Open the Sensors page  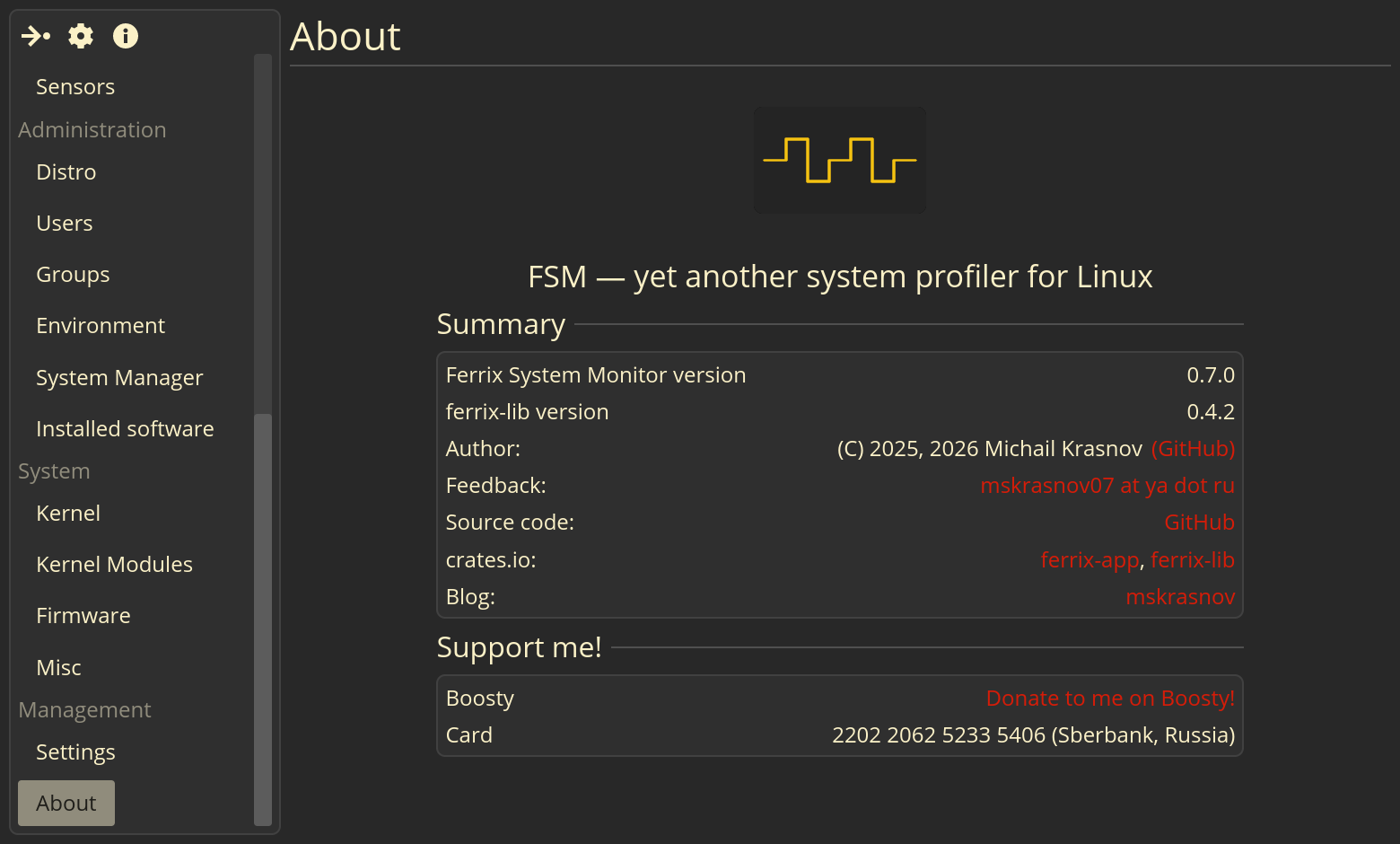point(75,87)
